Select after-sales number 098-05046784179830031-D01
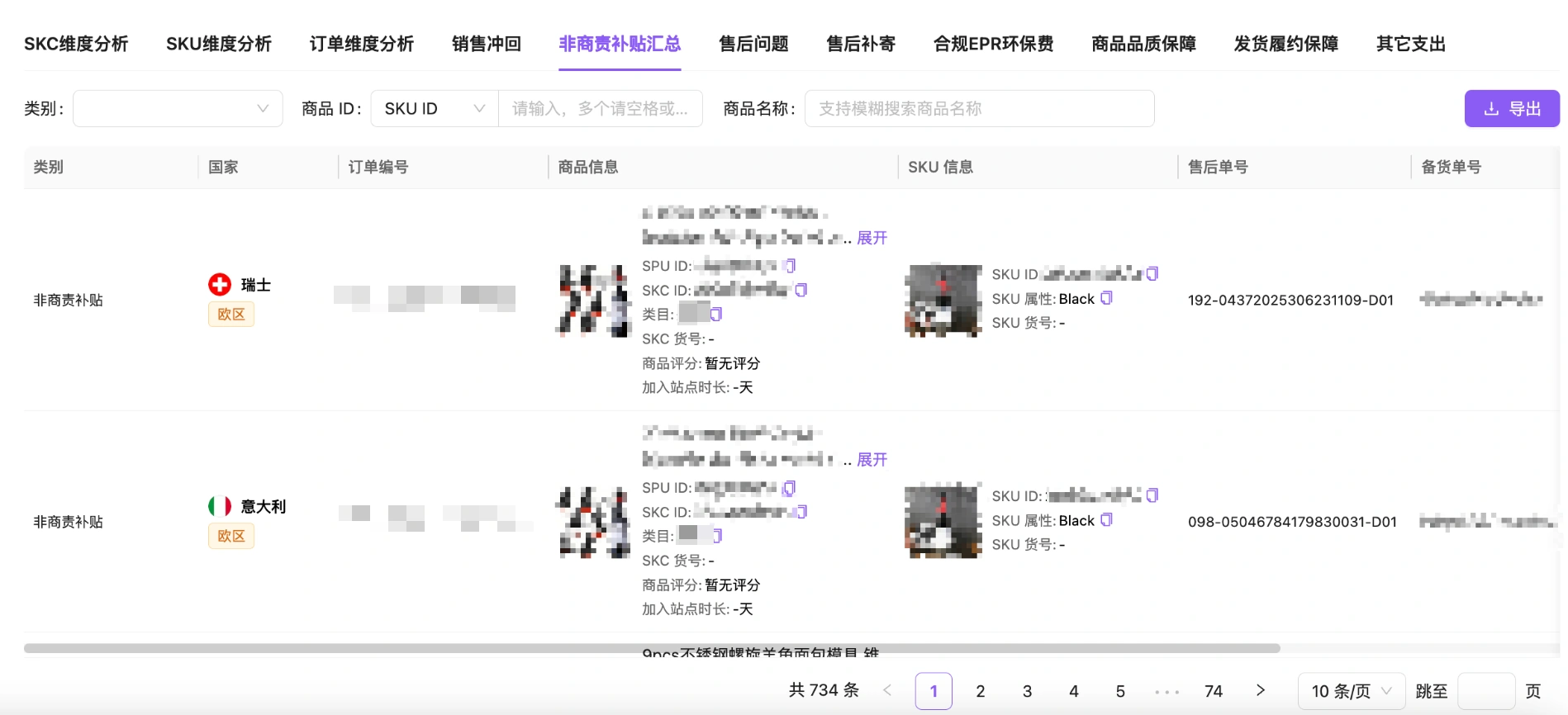Viewport: 1568px width, 715px height. coord(1292,522)
